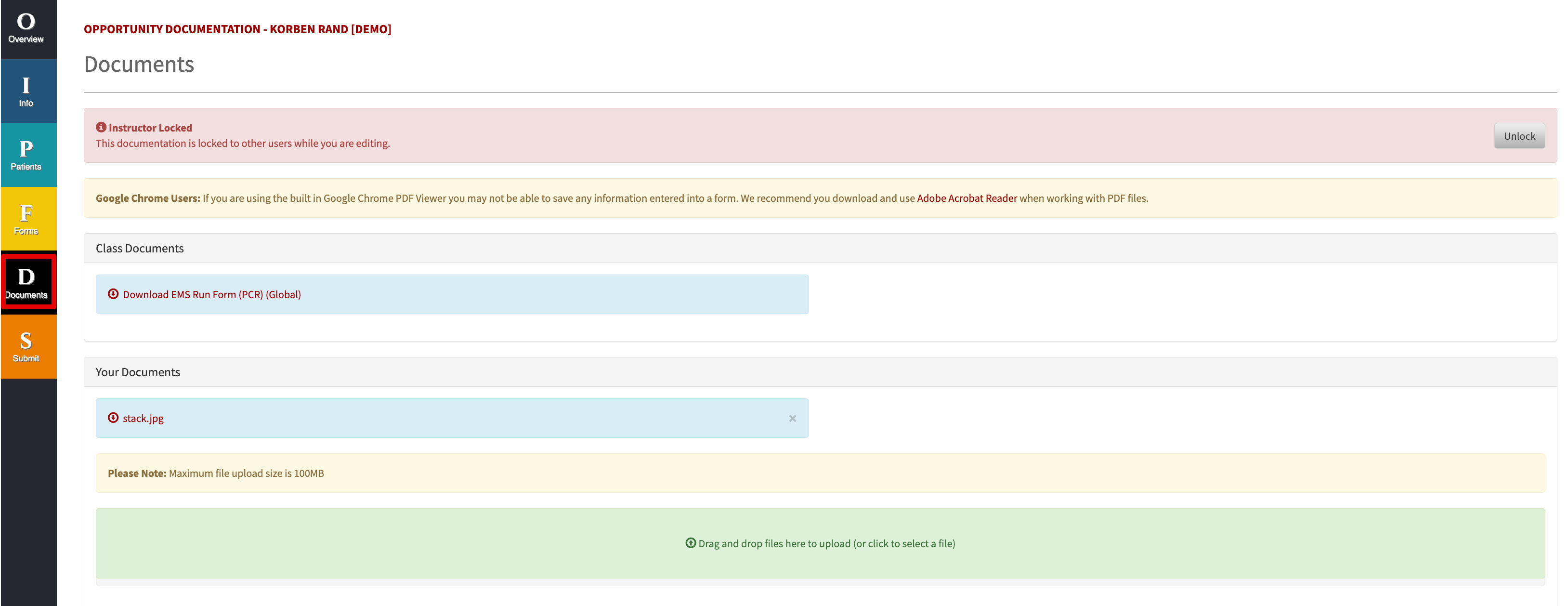The height and width of the screenshot is (606, 1568).
Task: Open the Overview sidebar section
Action: [x=28, y=29]
